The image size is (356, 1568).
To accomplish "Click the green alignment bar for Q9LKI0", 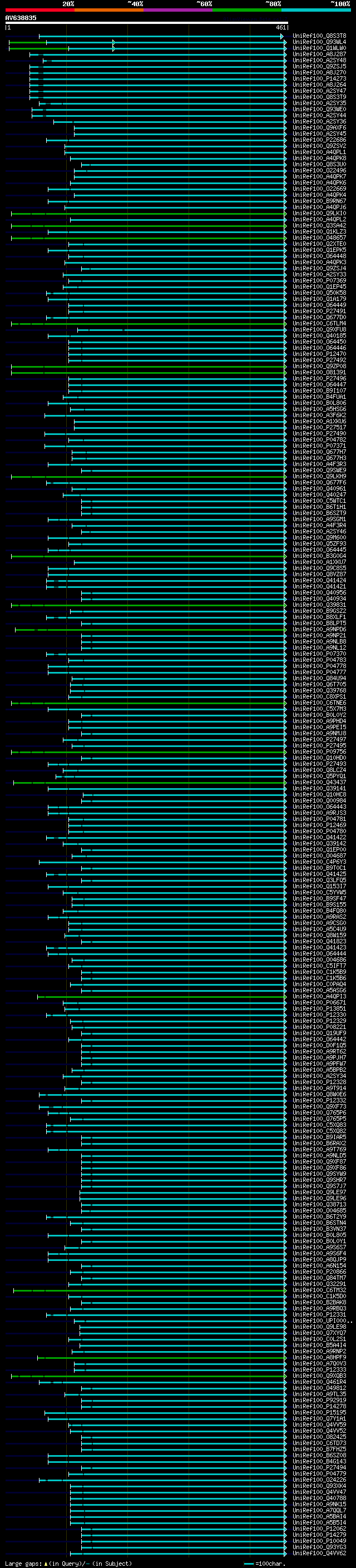I will click(149, 213).
